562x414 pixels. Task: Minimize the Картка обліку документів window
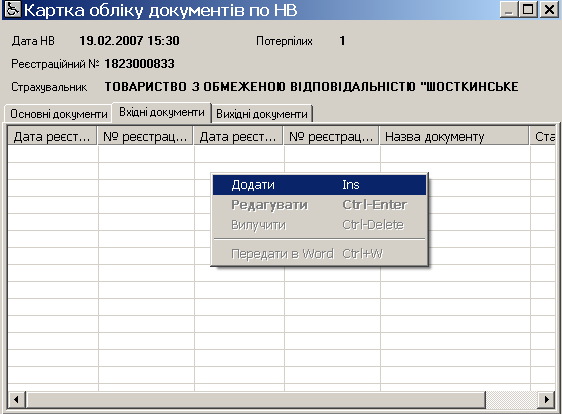coord(509,10)
